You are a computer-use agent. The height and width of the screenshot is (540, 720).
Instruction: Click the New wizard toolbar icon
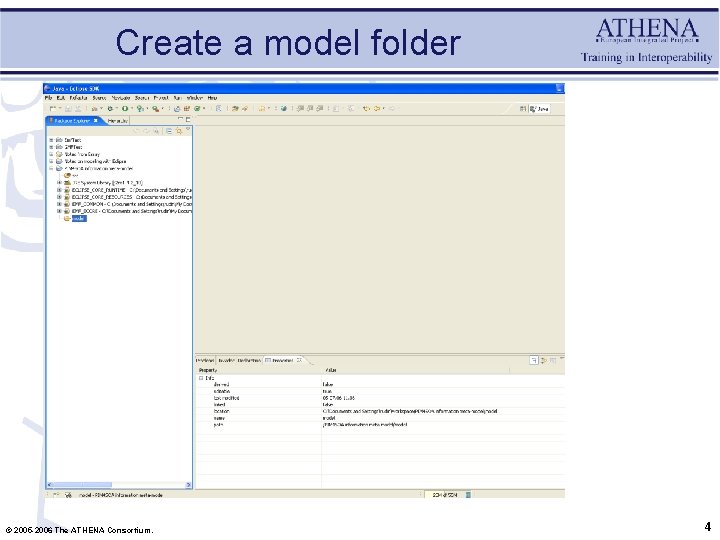tap(52, 109)
